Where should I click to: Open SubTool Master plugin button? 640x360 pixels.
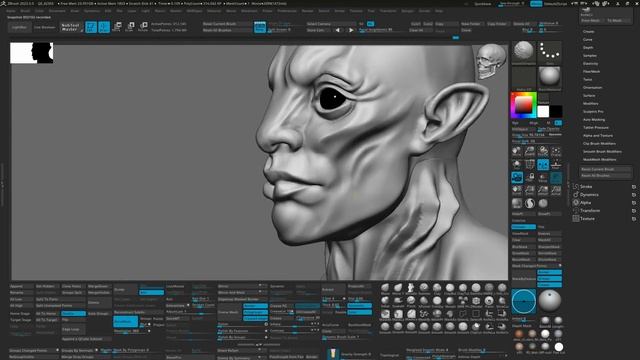pos(70,27)
